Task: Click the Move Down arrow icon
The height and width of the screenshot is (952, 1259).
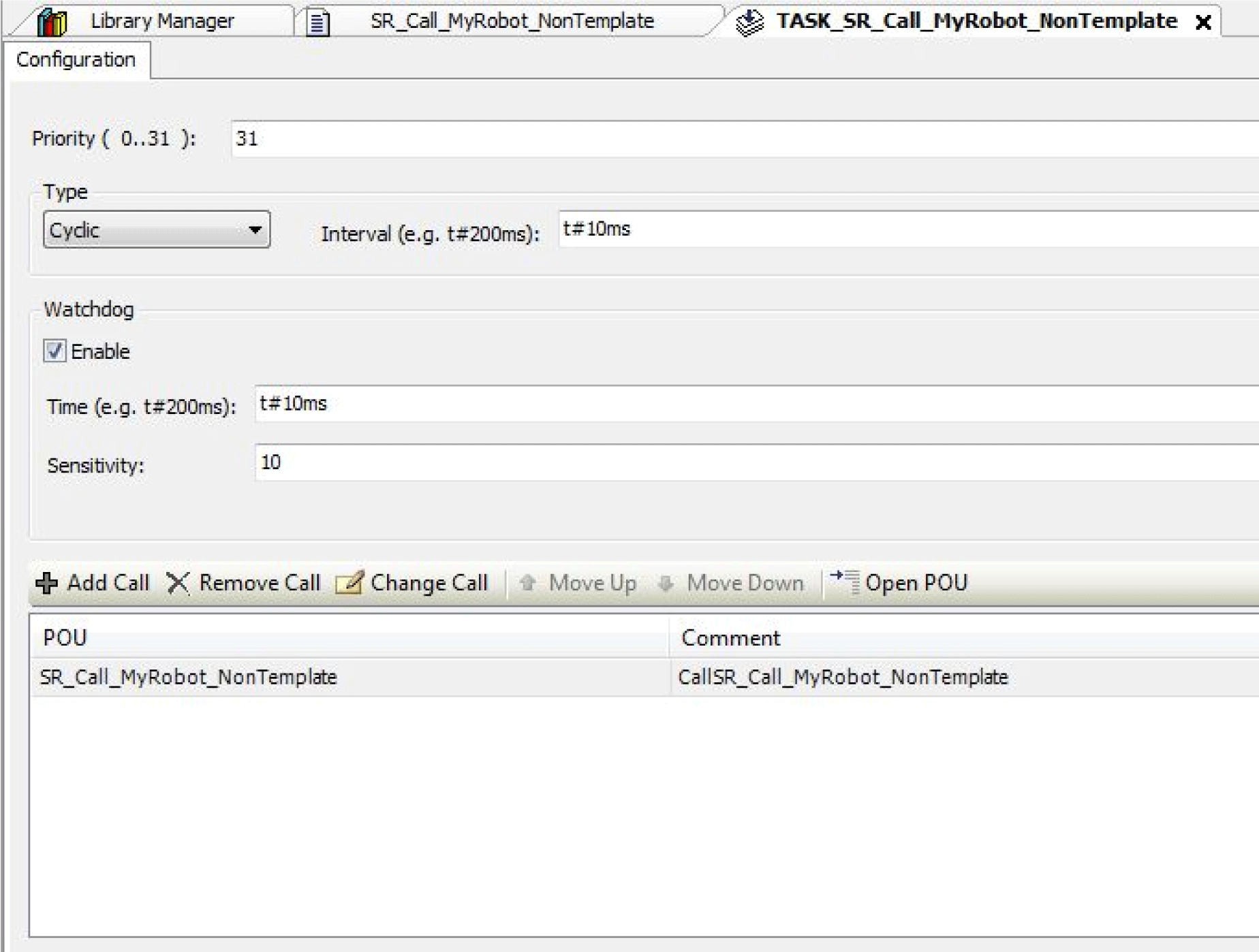Action: [666, 583]
